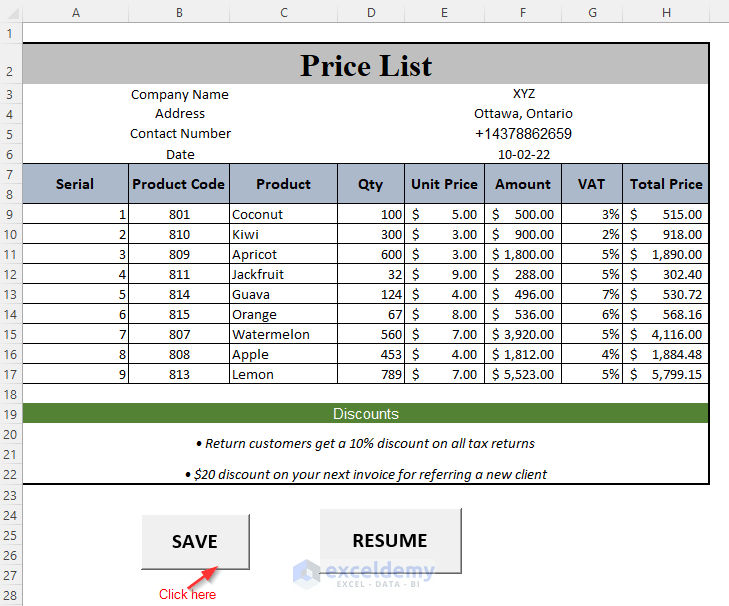This screenshot has width=729, height=606.
Task: Click the +14378862659 phone number cell
Action: [523, 134]
